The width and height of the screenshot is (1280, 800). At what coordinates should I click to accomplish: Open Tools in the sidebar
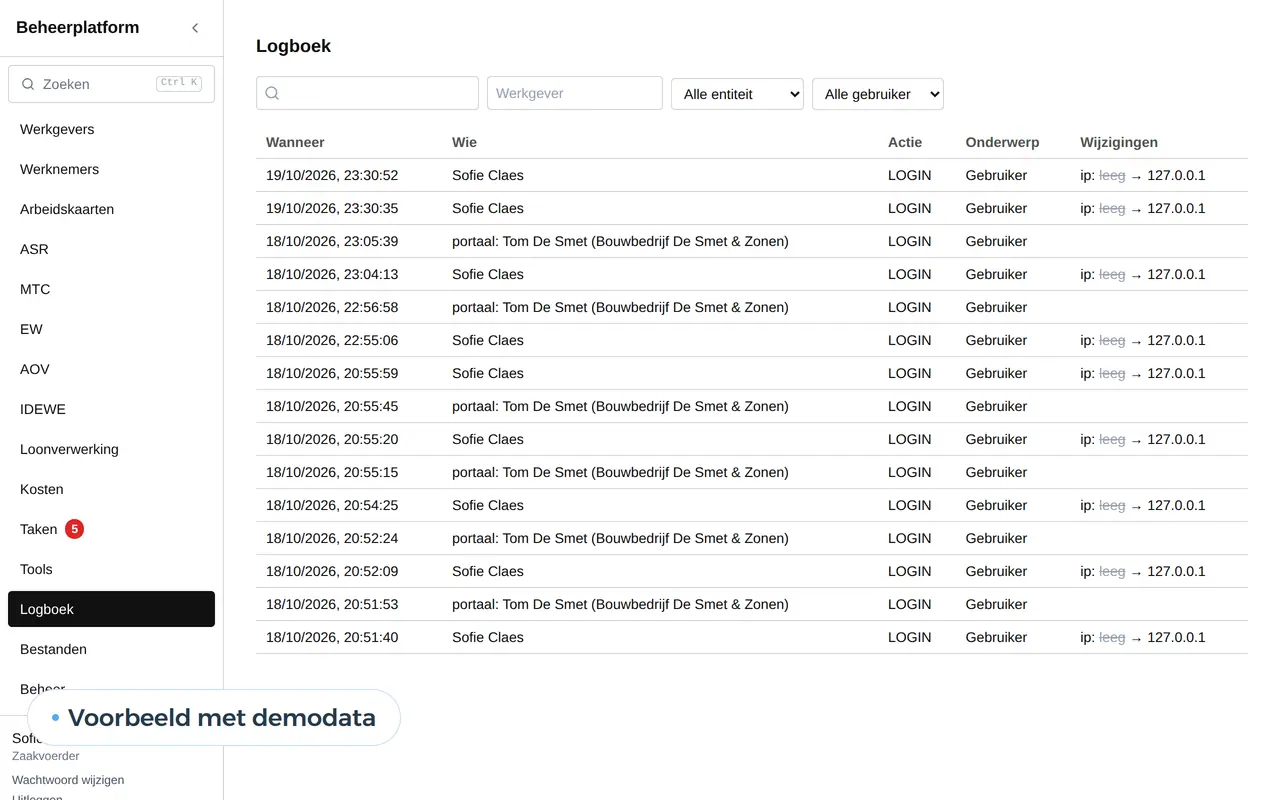(x=111, y=569)
